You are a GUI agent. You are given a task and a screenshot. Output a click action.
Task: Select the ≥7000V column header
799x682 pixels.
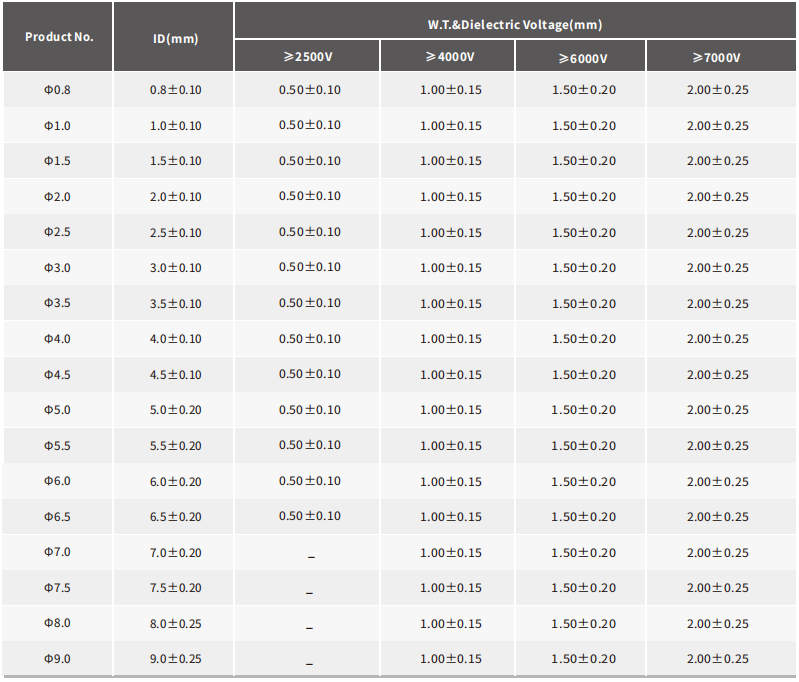click(x=716, y=57)
